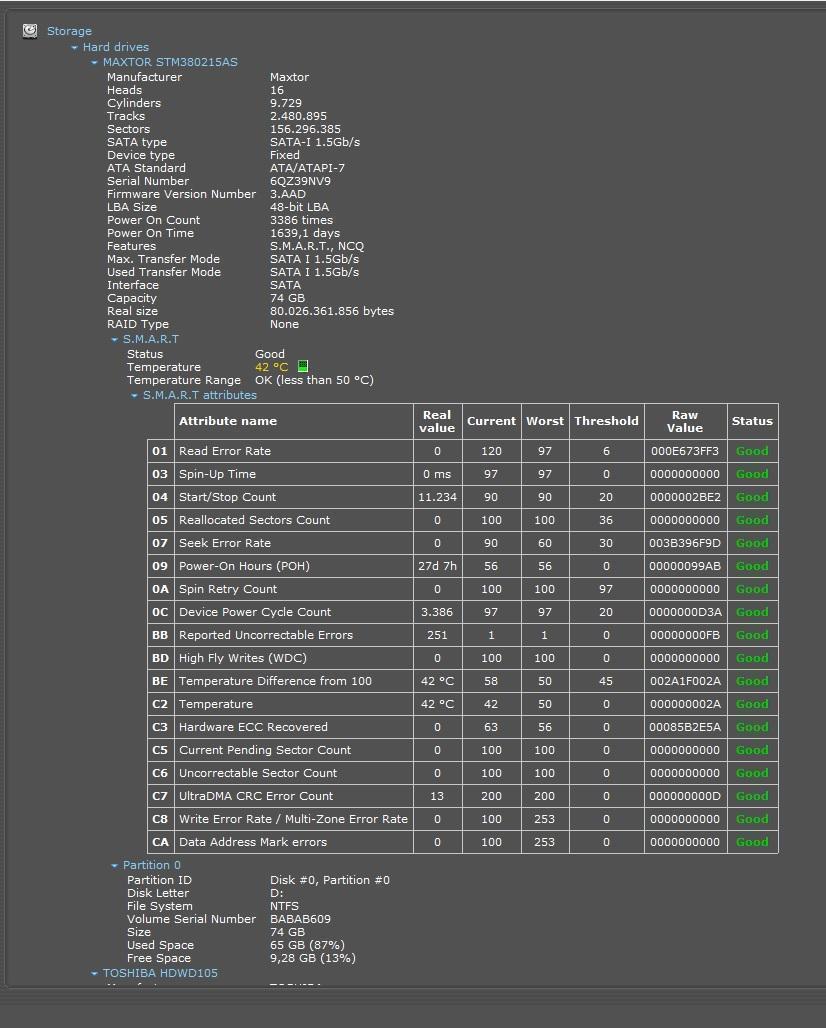Select Free Space value 9,28 GB (13%)
Viewport: 826px width, 1028px height.
click(313, 959)
